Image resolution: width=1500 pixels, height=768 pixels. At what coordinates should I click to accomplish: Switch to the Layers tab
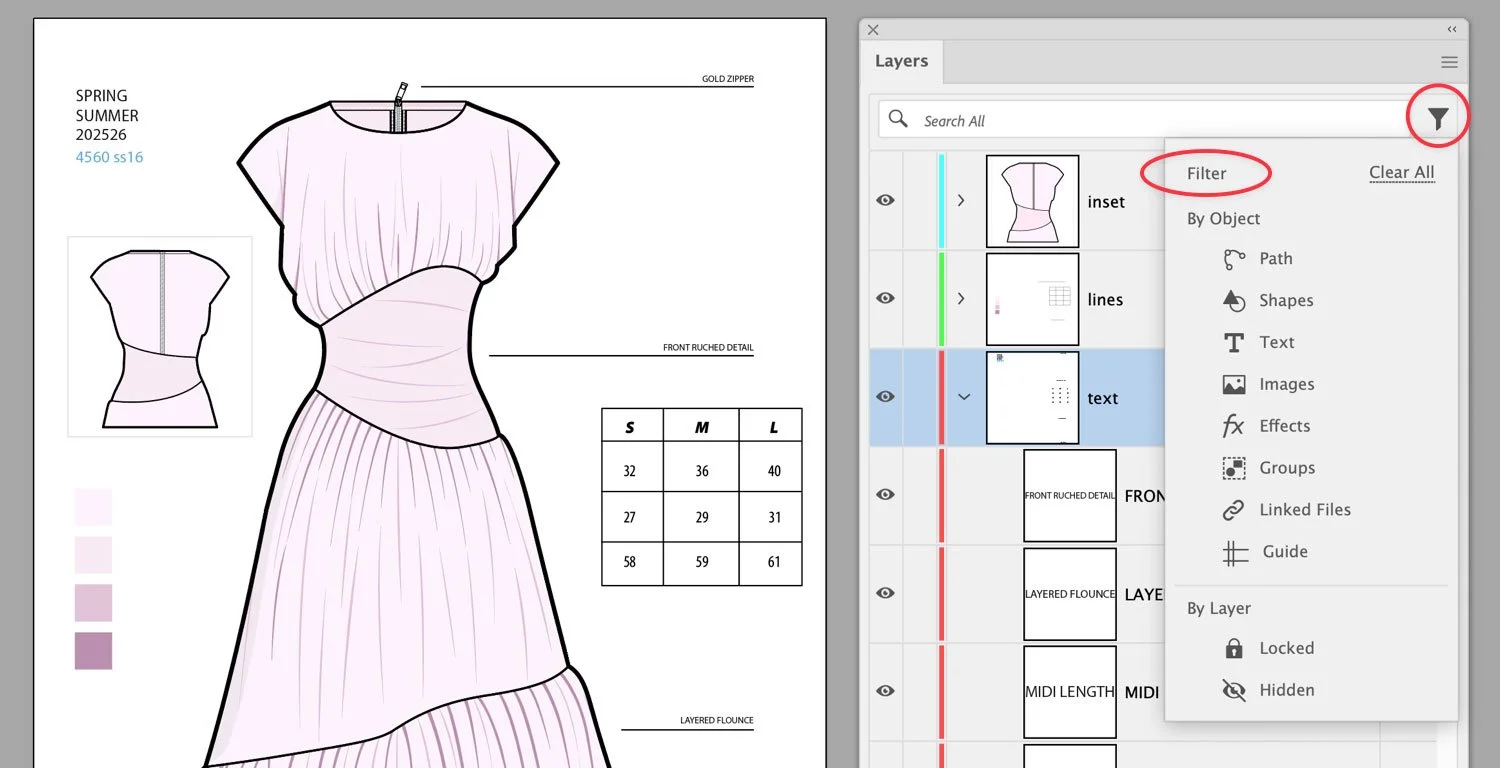(901, 61)
